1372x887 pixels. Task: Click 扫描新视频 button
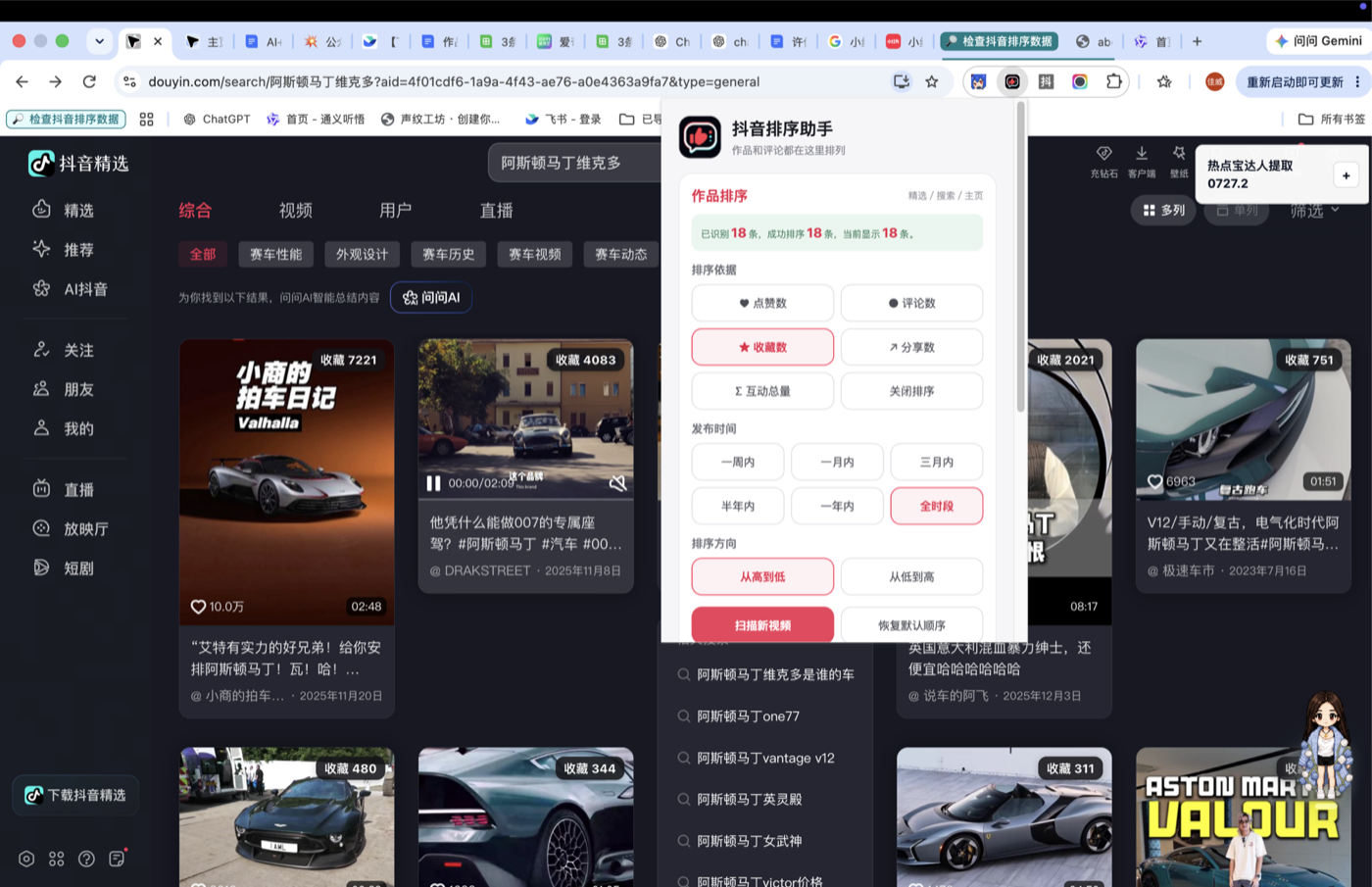762,624
